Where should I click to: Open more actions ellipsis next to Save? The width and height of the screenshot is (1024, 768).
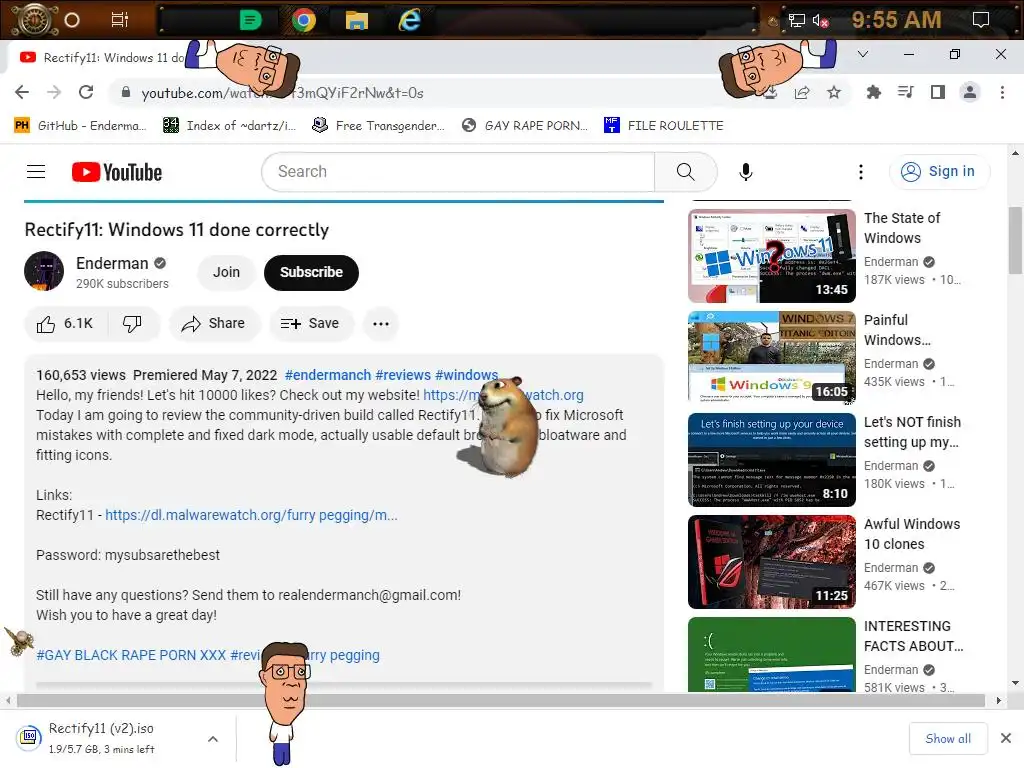pos(381,324)
